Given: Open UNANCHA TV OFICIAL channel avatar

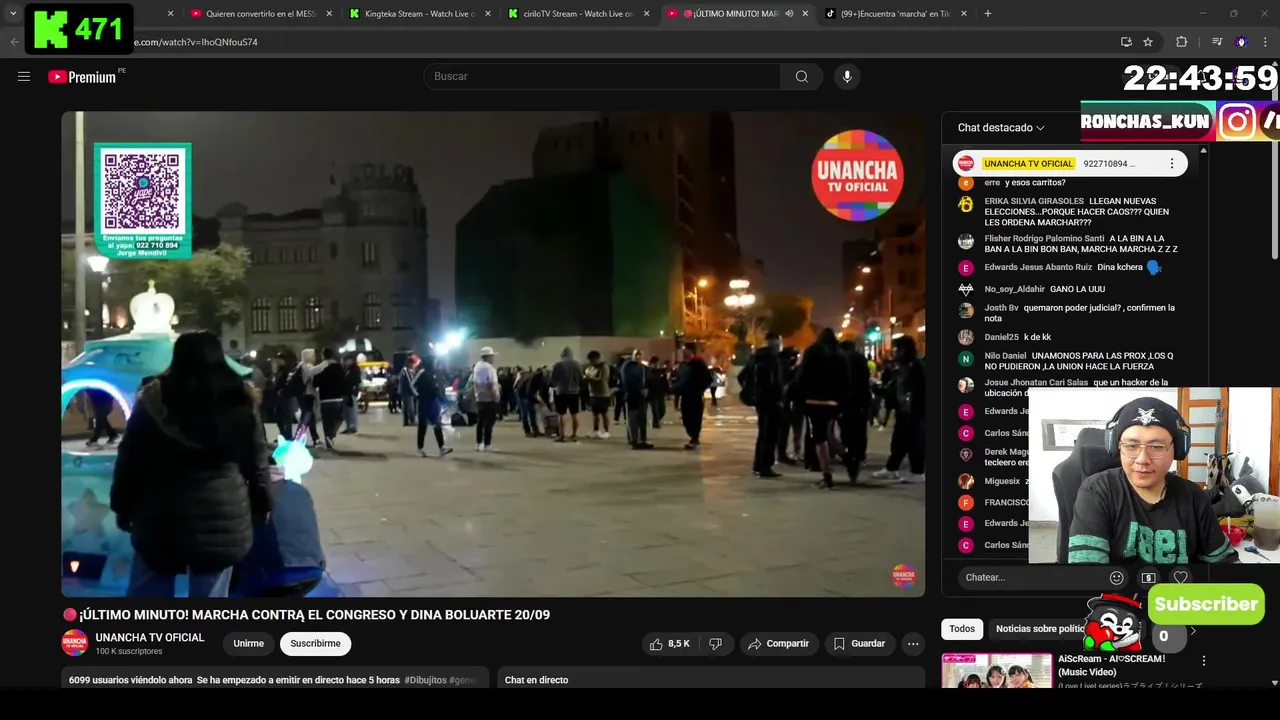Looking at the screenshot, I should click(75, 643).
